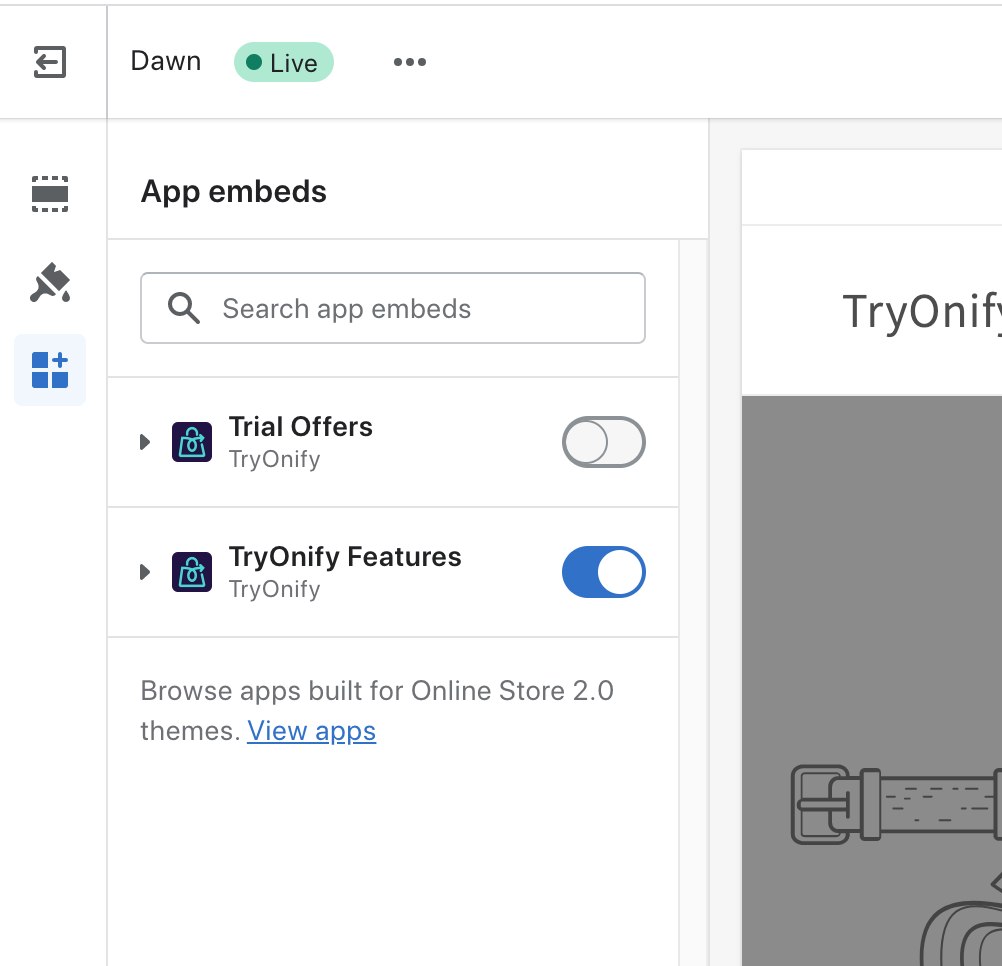This screenshot has width=1002, height=966.
Task: Click the search magnifier icon
Action: point(183,308)
